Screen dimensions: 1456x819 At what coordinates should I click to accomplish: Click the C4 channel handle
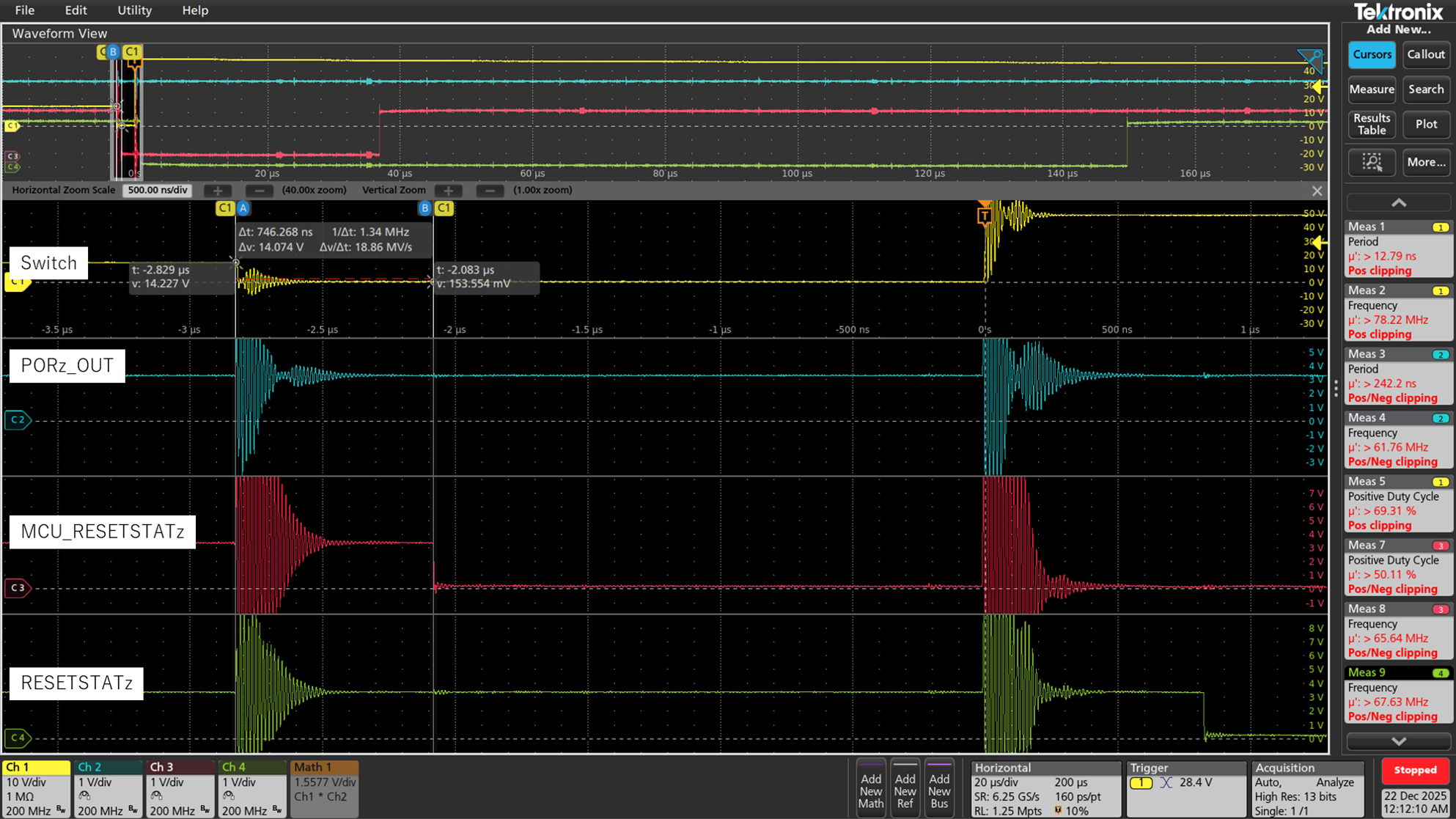(18, 738)
